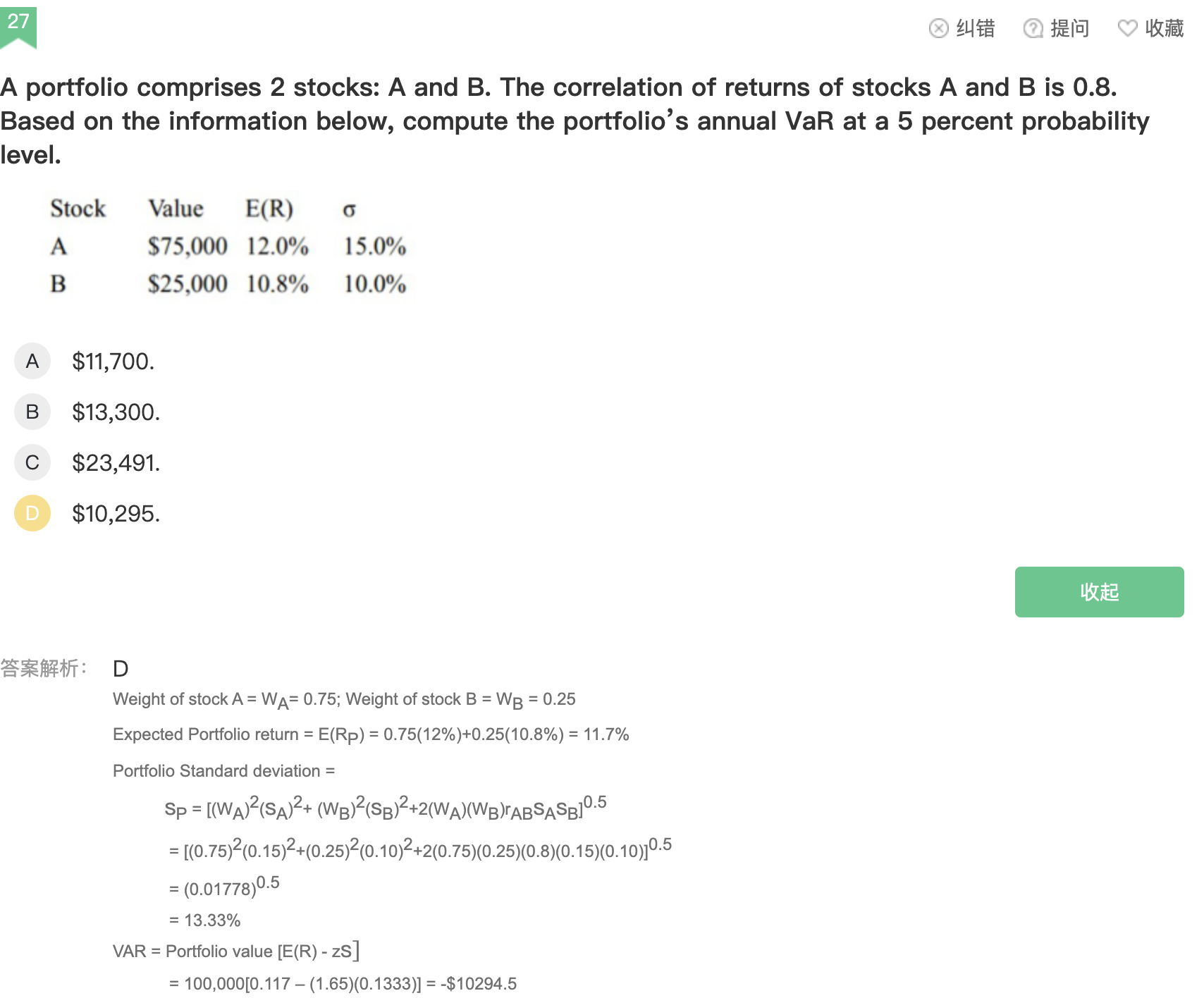Viewport: 1204px width, 998px height.
Task: Select option A radio circle
Action: tap(32, 361)
